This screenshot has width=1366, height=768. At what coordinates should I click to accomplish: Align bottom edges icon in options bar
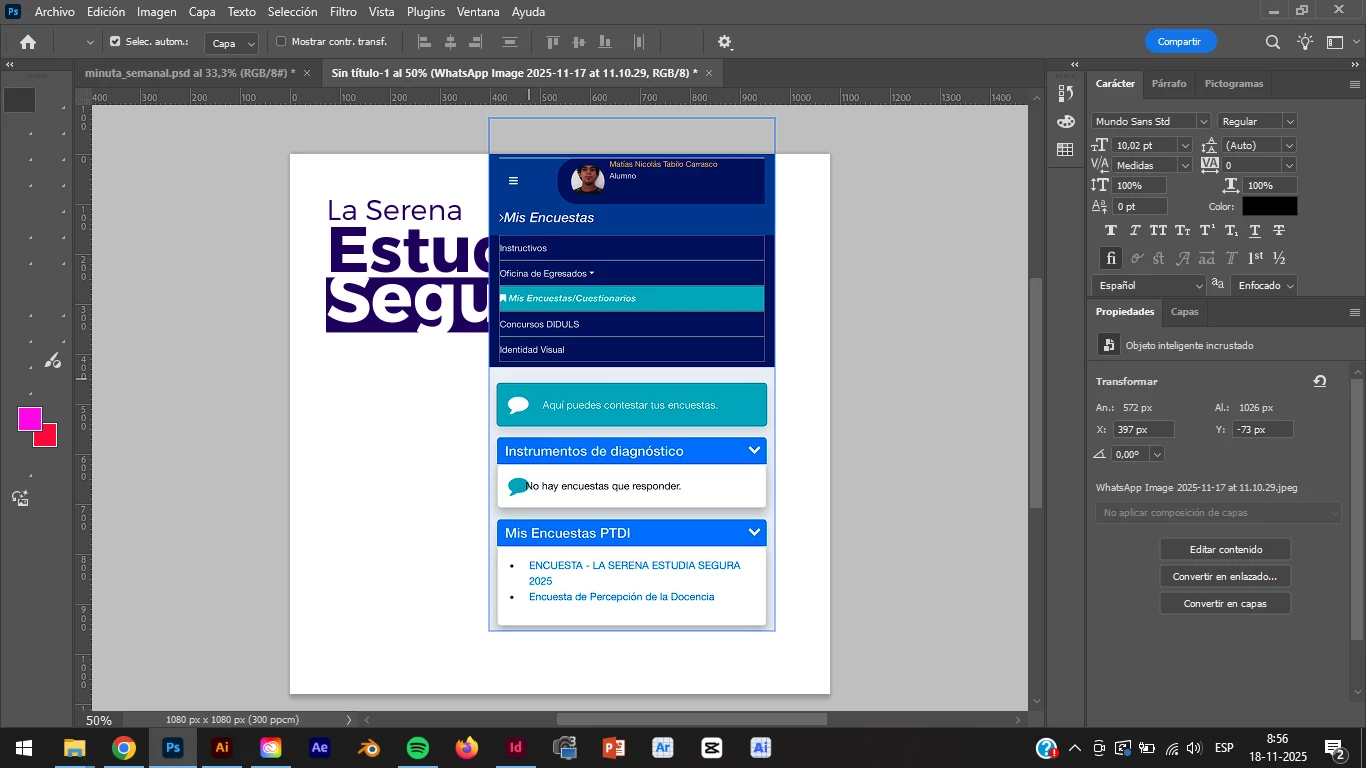tap(604, 42)
